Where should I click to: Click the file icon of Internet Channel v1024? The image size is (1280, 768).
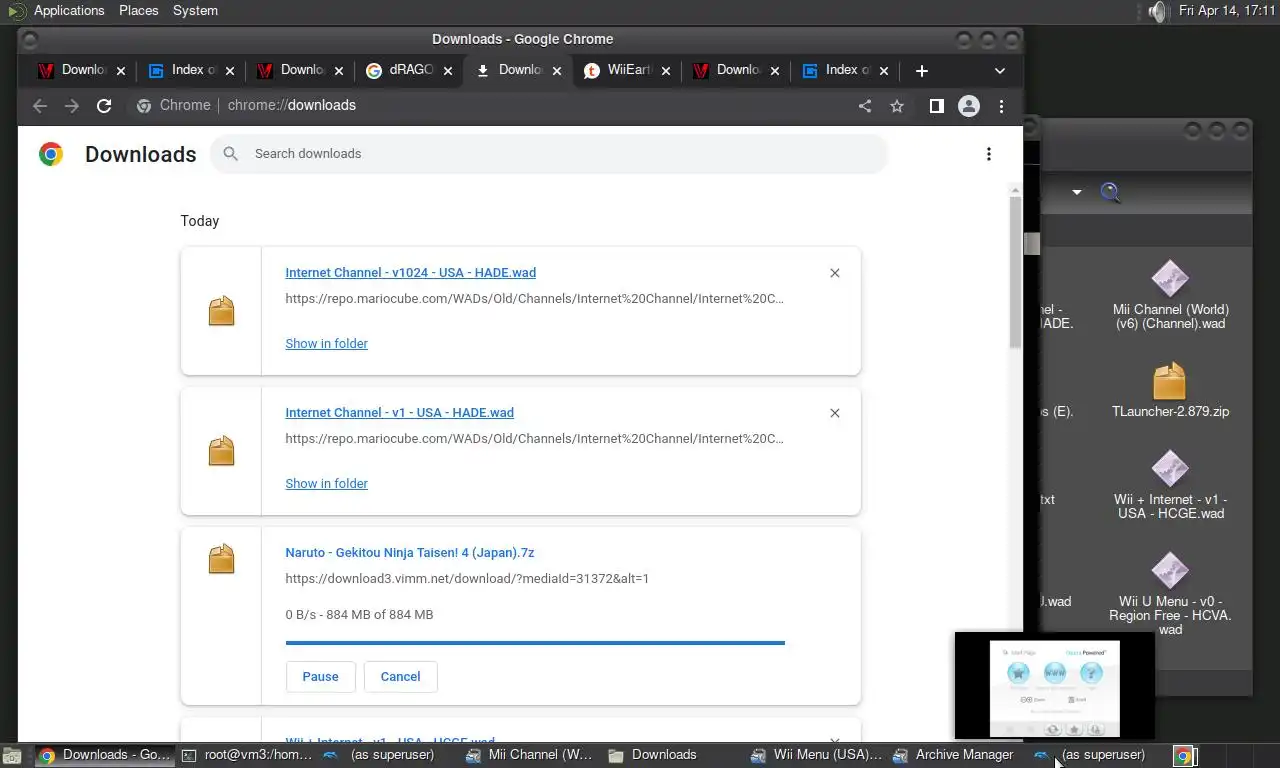[221, 311]
